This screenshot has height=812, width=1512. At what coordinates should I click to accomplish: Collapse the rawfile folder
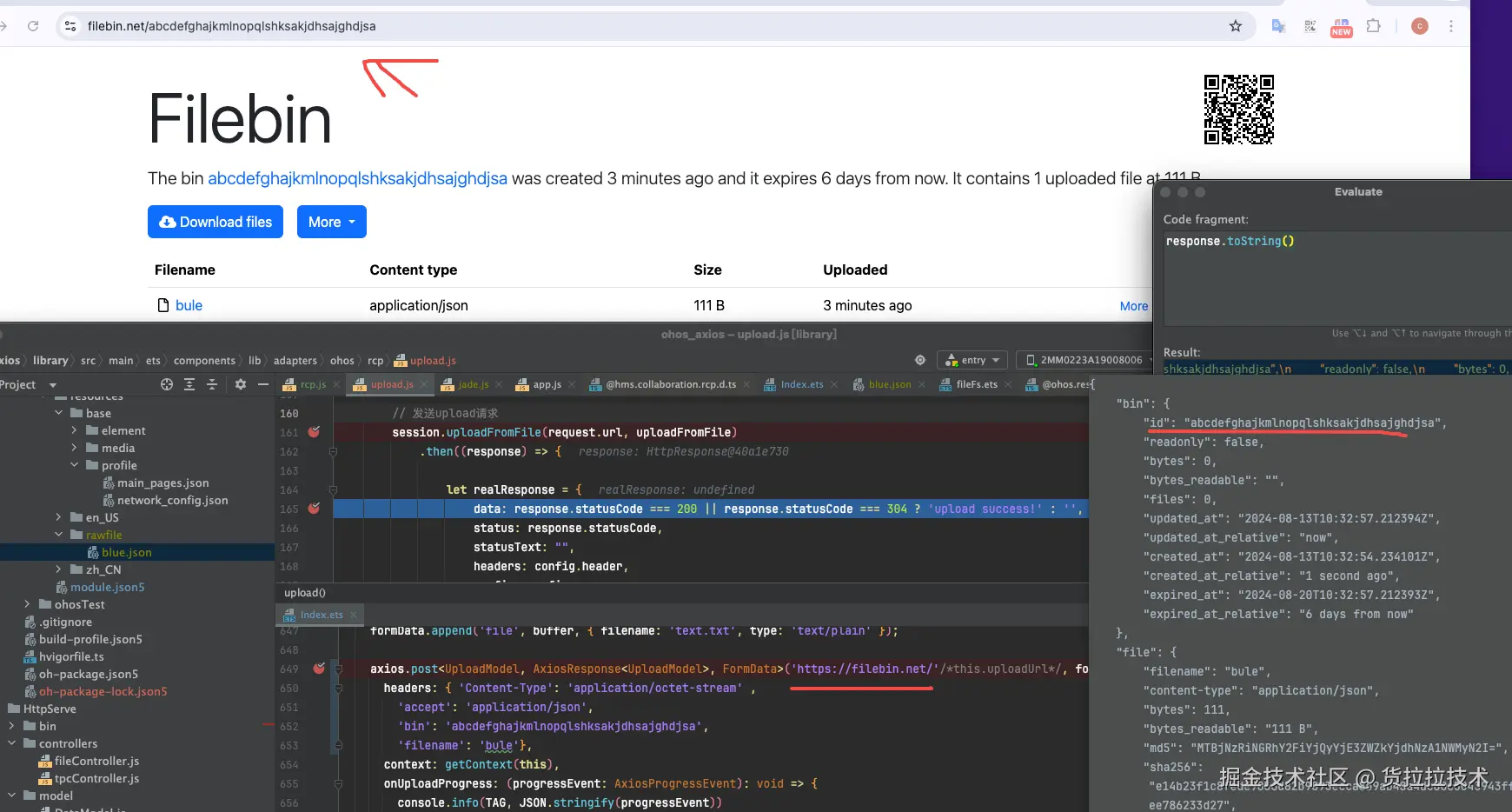[x=59, y=535]
